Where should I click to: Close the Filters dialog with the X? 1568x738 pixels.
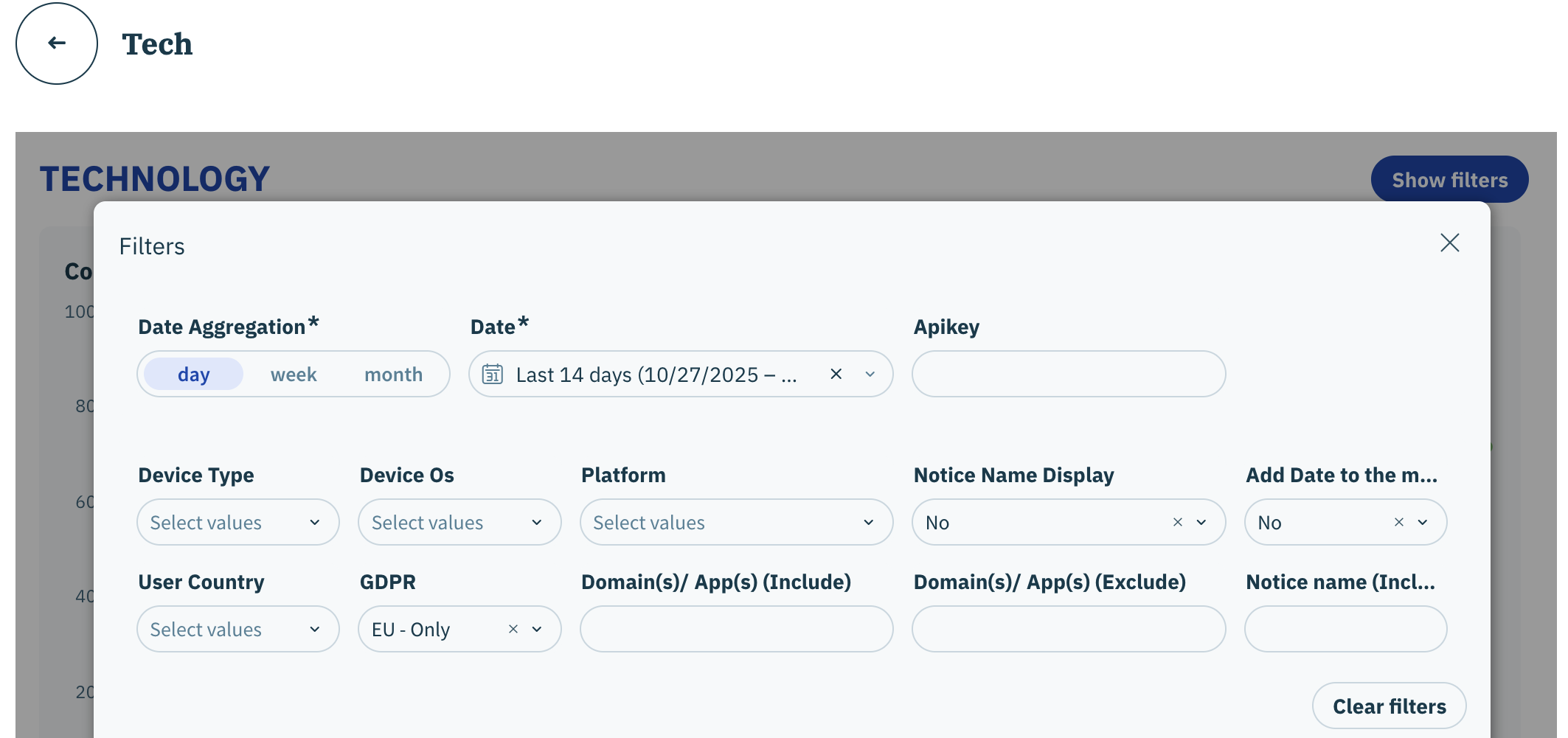point(1449,243)
